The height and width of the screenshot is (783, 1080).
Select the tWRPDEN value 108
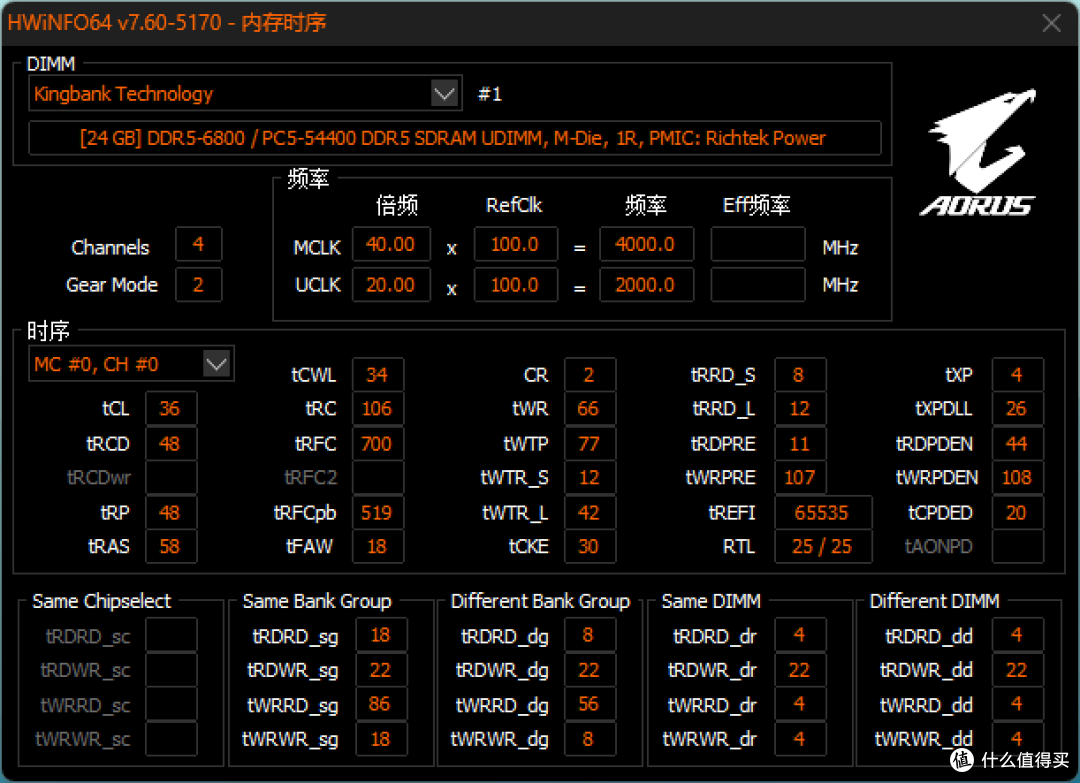click(x=1016, y=478)
